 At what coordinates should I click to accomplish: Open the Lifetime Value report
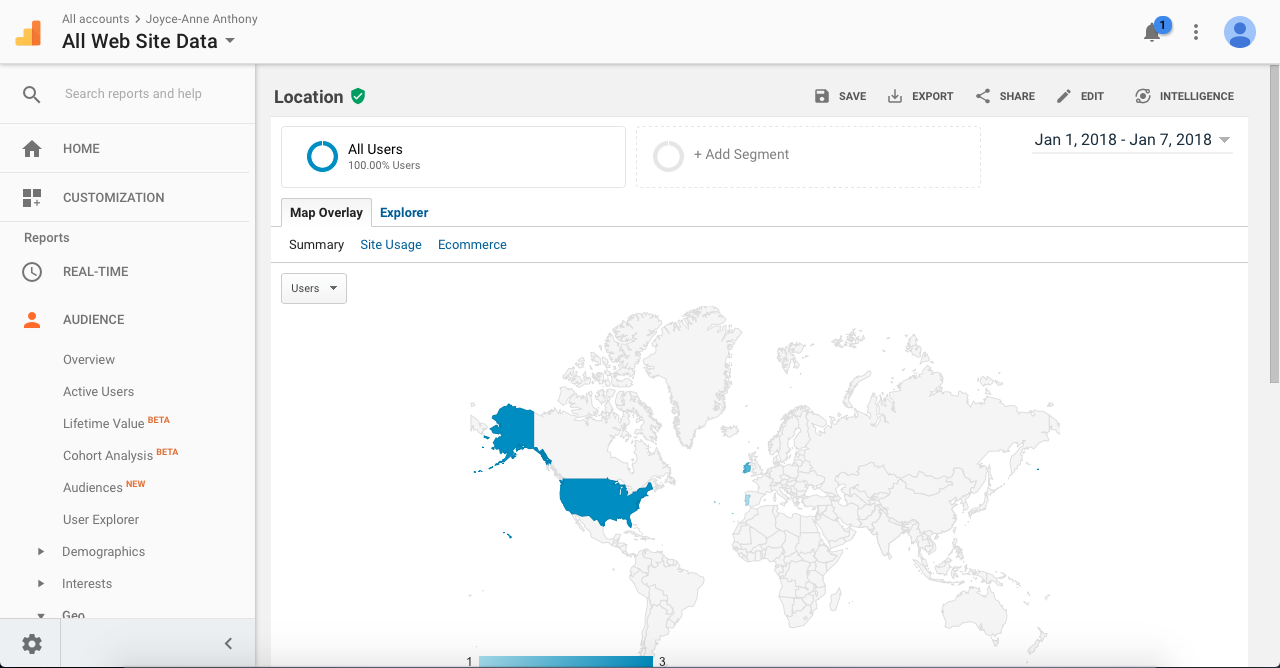pos(104,423)
